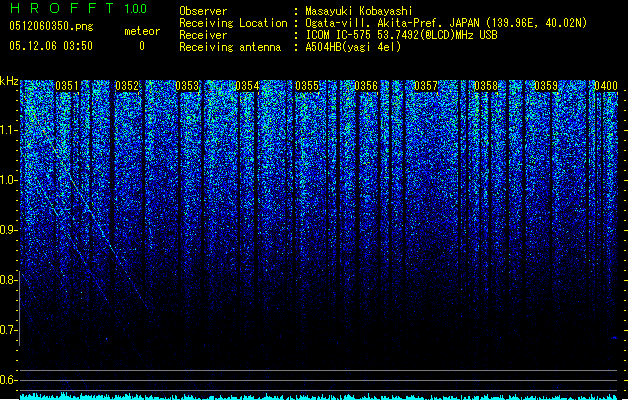Click the 1.1 kHz axis label
Viewport: 629px width, 400px height.
point(9,130)
